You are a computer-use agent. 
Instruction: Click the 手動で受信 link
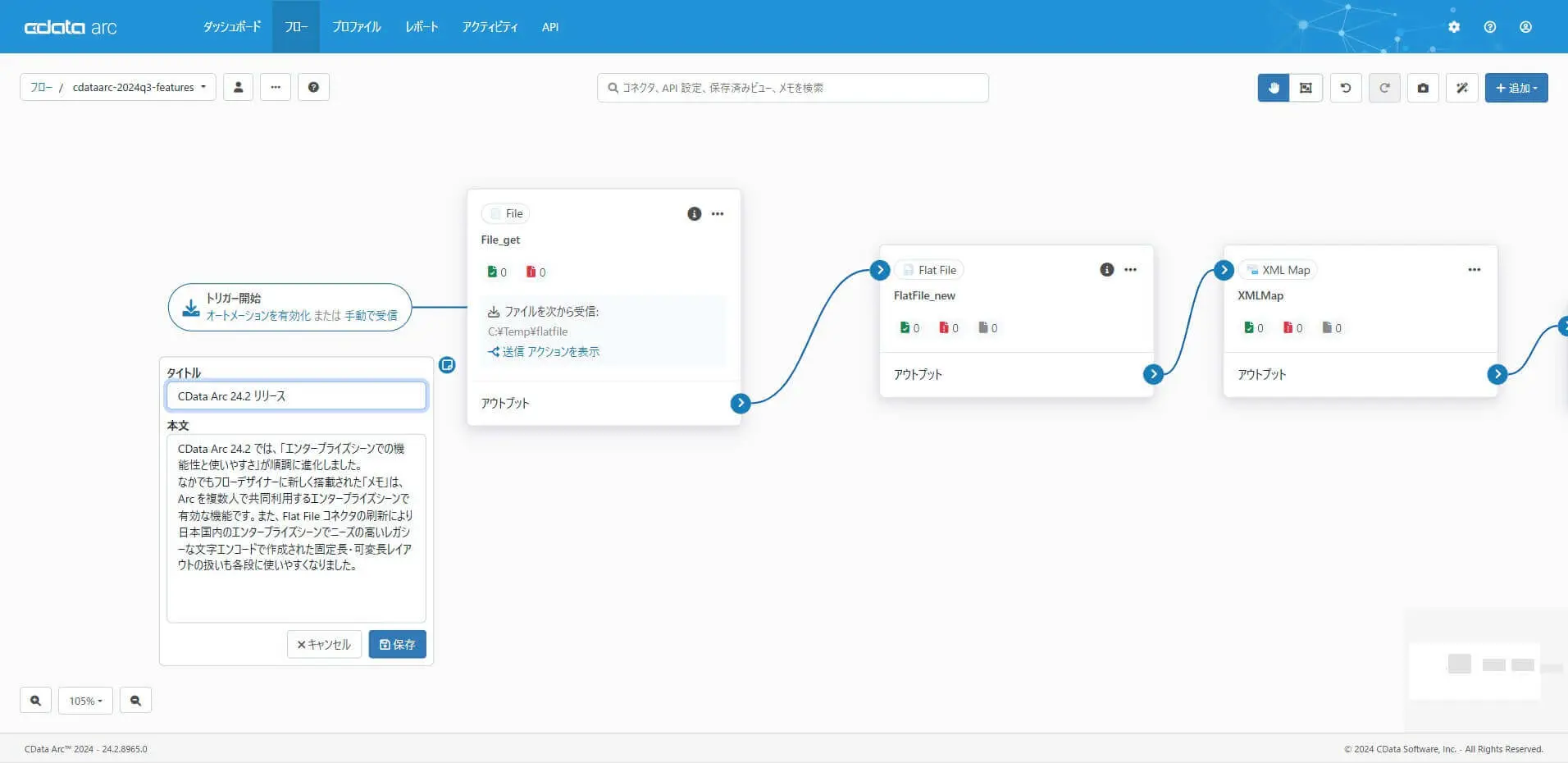point(371,316)
